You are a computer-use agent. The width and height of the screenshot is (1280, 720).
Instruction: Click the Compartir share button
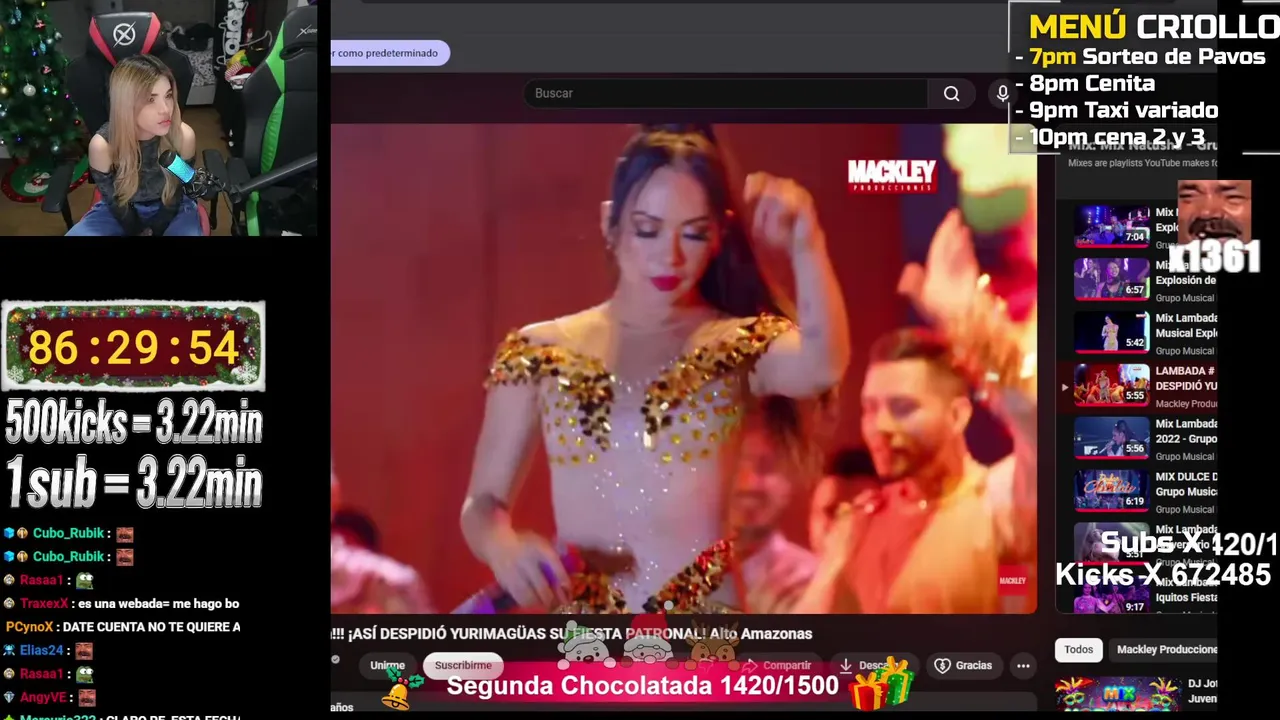tap(777, 665)
